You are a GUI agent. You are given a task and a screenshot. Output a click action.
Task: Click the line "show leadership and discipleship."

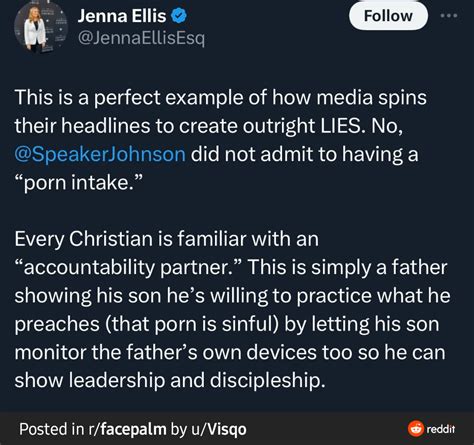(170, 381)
